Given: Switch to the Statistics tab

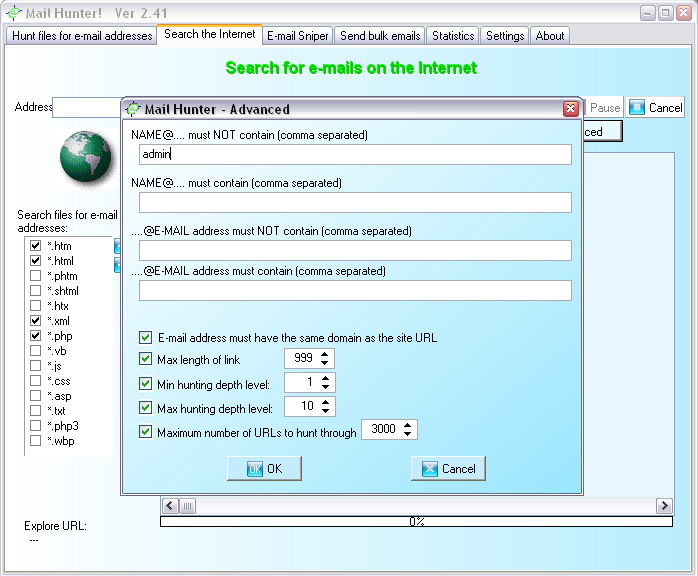Looking at the screenshot, I should pos(453,36).
